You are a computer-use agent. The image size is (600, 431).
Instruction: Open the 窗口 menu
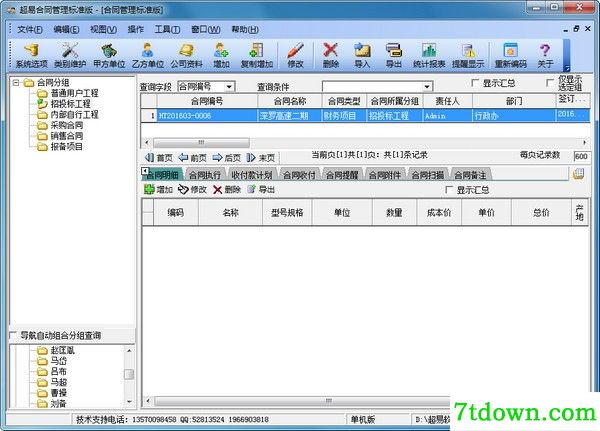[205, 29]
